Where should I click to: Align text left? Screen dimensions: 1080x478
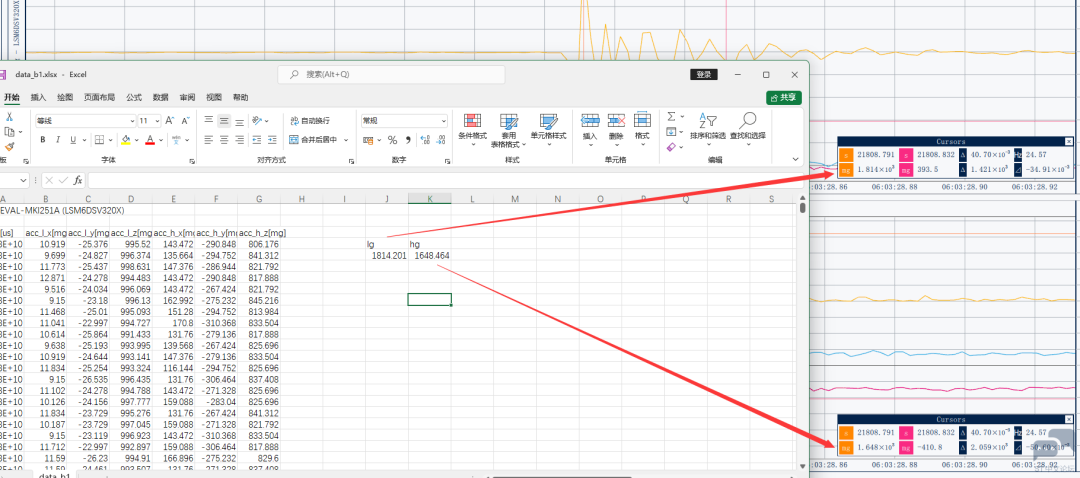(x=209, y=140)
